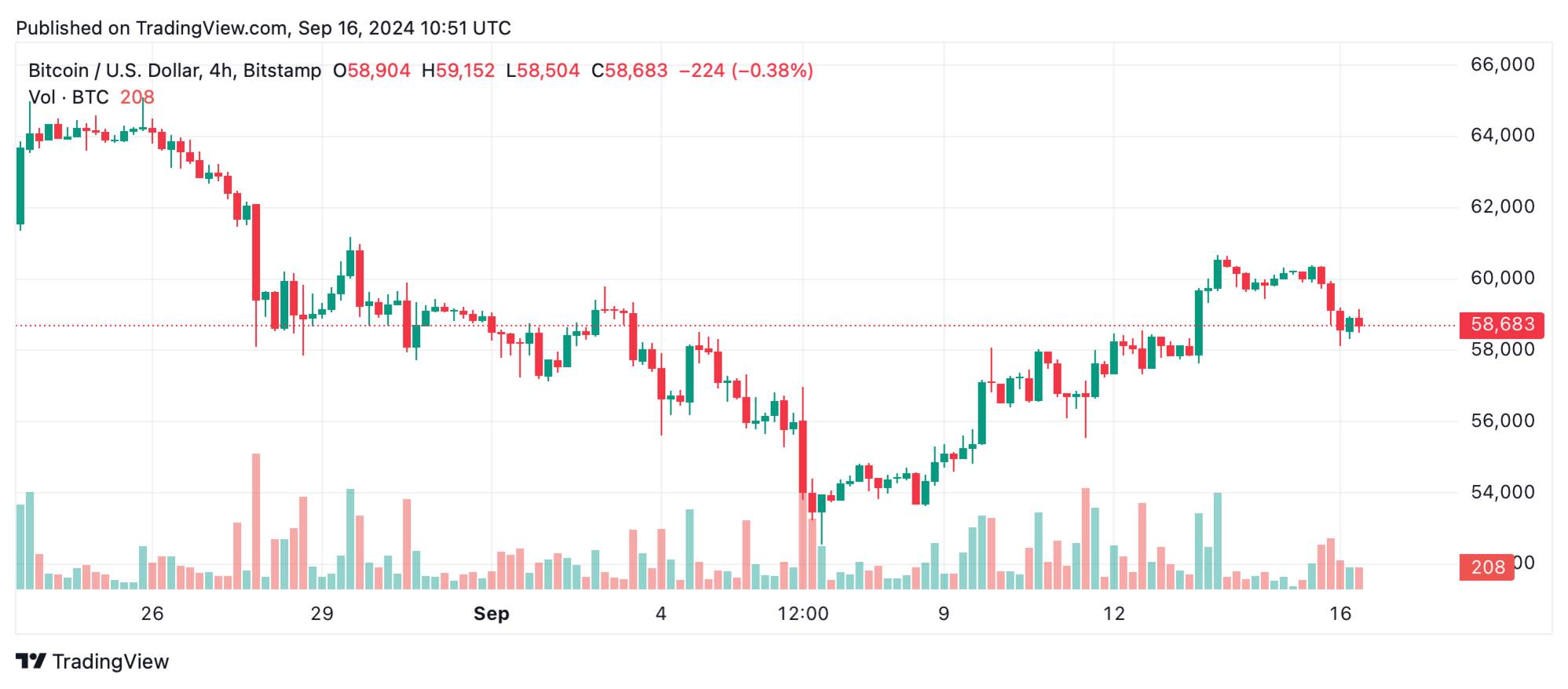Screen dimensions: 1568x689
Task: Select the close value C58,683
Action: (x=629, y=71)
